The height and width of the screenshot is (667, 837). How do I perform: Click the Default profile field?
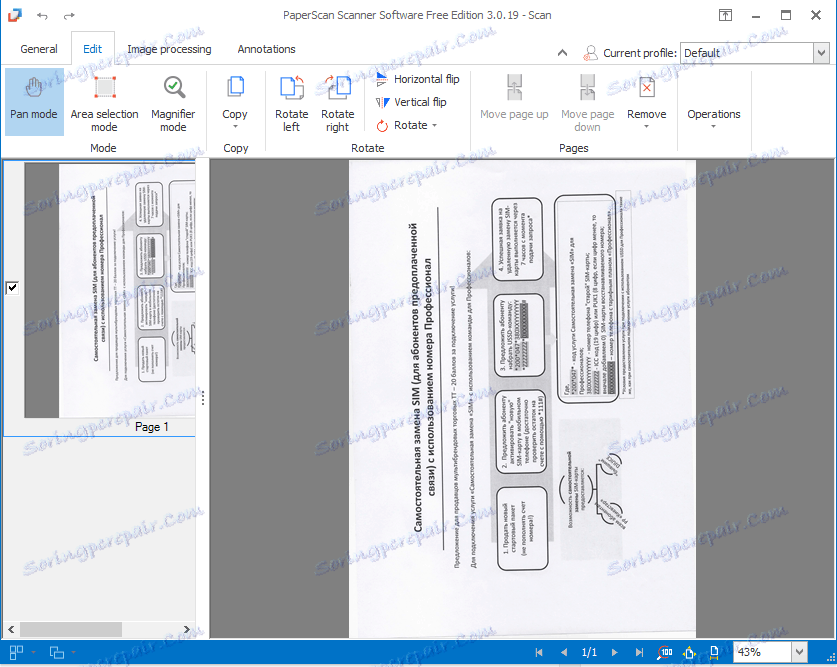[746, 53]
